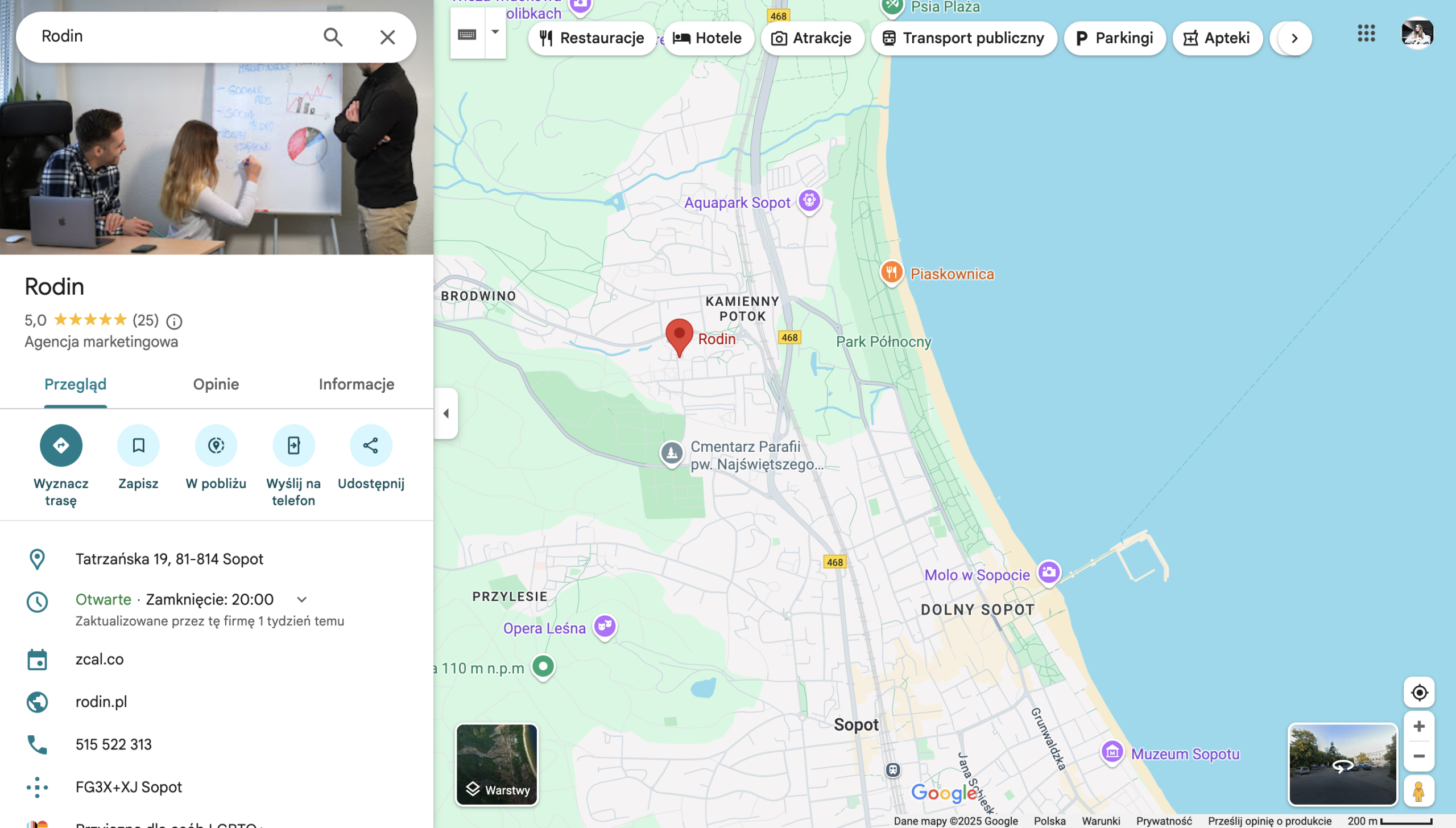Select Muzeum Sopotu marker
The image size is (1456, 828).
tap(1112, 753)
